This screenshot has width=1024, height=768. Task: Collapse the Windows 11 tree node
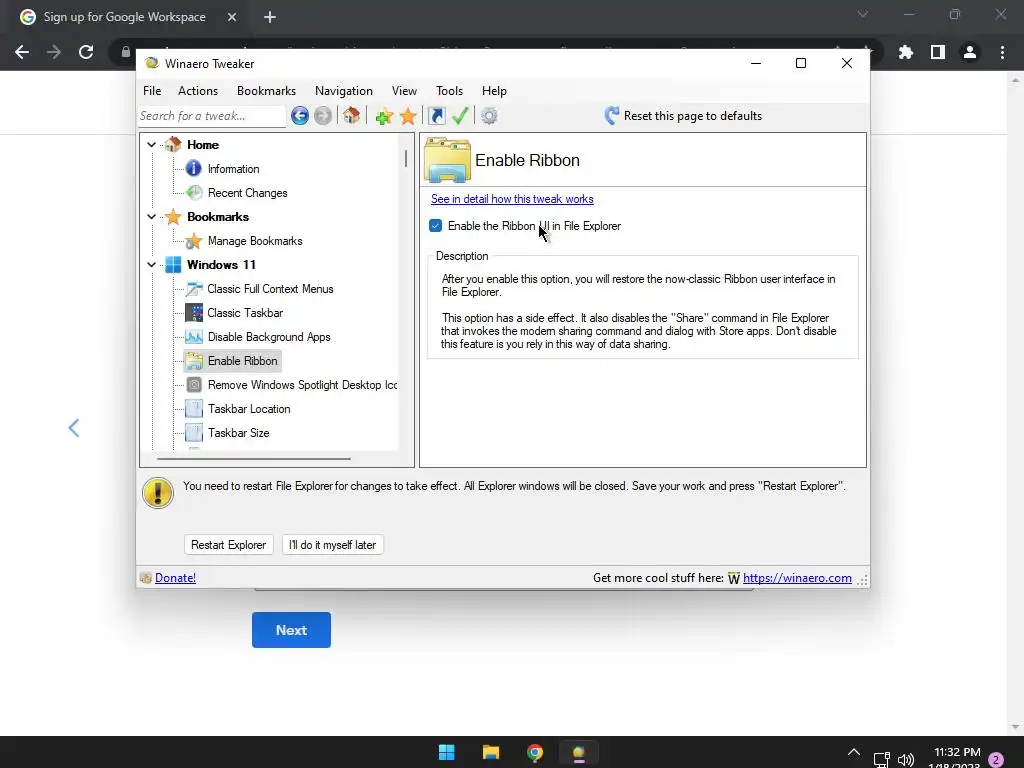click(152, 264)
